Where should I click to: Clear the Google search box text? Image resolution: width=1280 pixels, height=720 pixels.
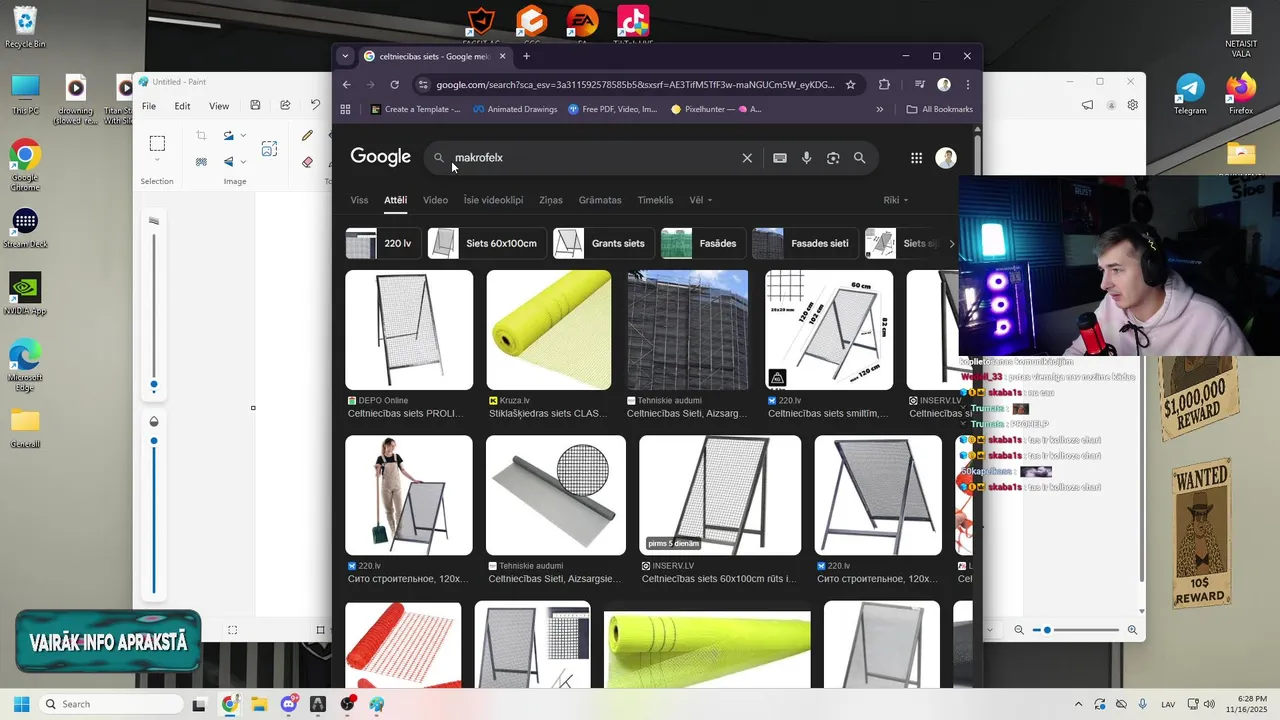pos(747,158)
